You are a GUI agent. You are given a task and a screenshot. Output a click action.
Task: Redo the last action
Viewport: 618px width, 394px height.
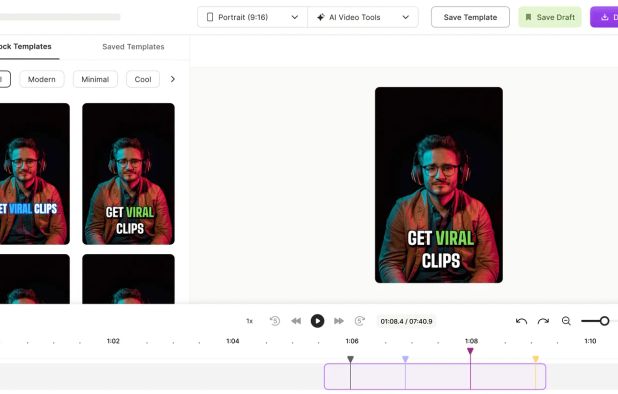tap(544, 321)
